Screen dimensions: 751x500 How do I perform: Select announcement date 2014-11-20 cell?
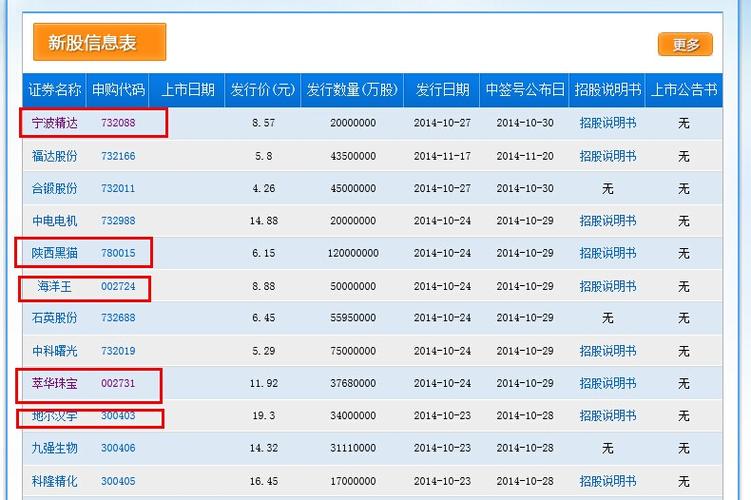point(525,156)
